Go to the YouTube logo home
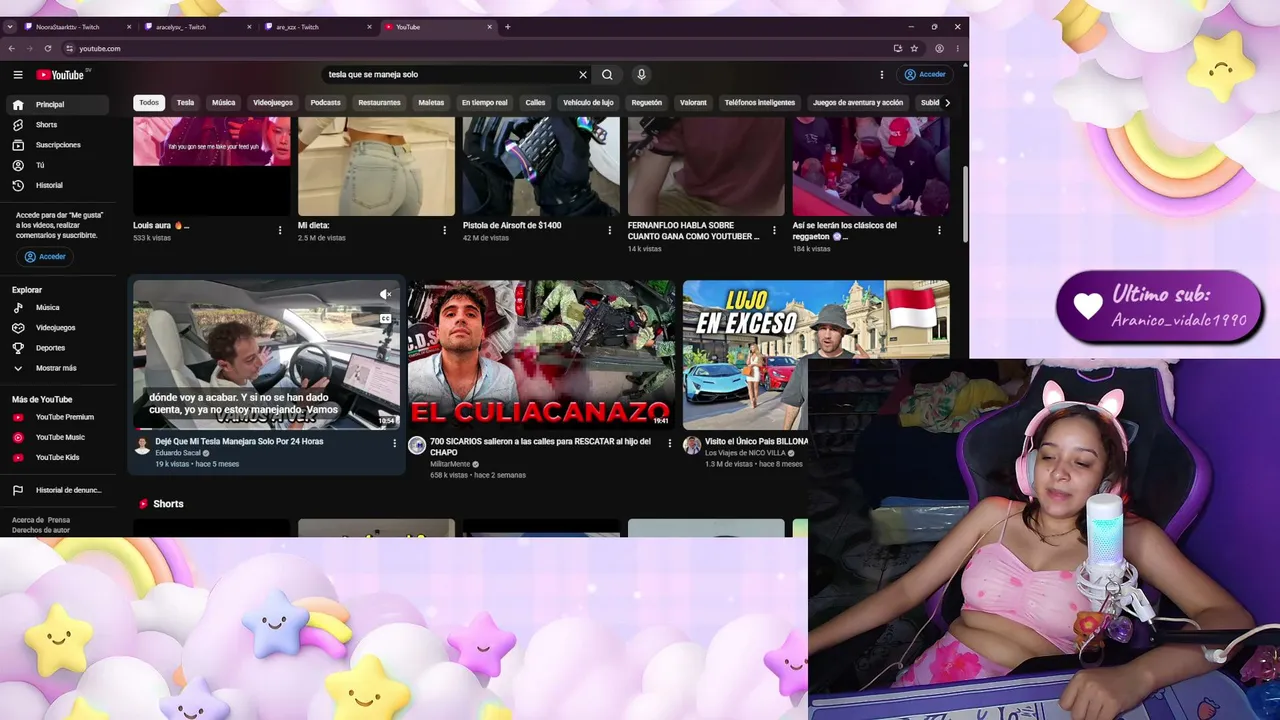 [x=61, y=75]
